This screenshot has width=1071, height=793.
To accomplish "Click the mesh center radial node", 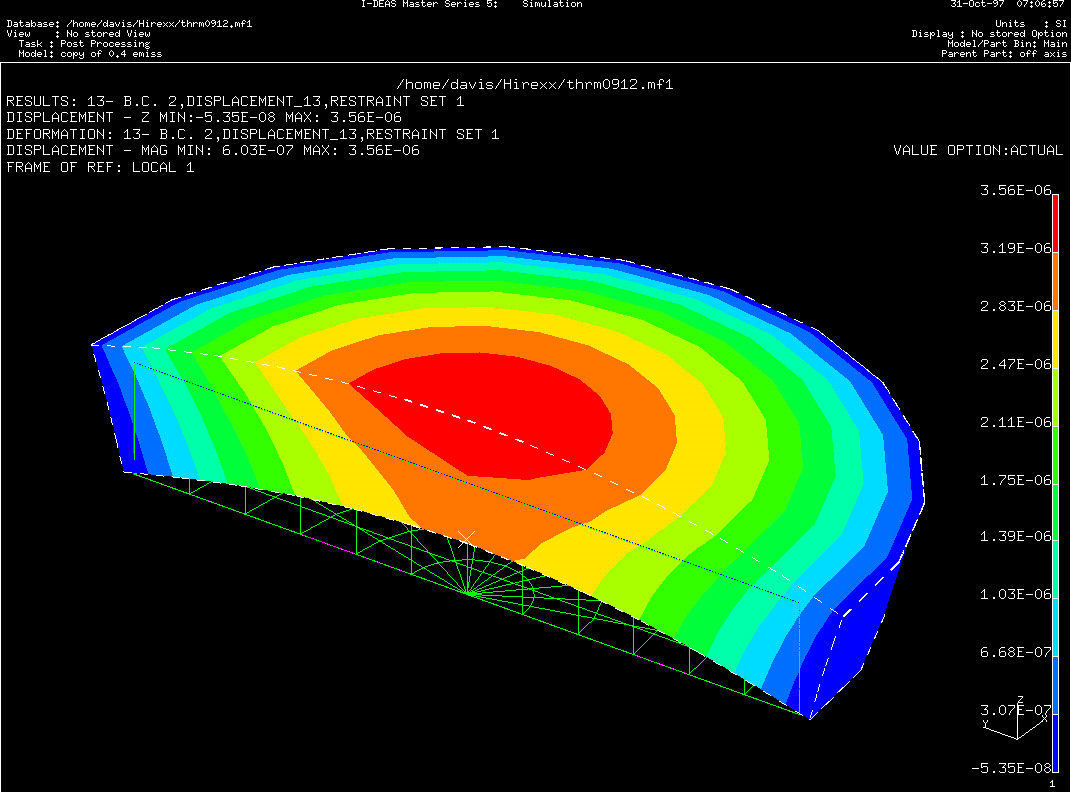I will coord(469,592).
